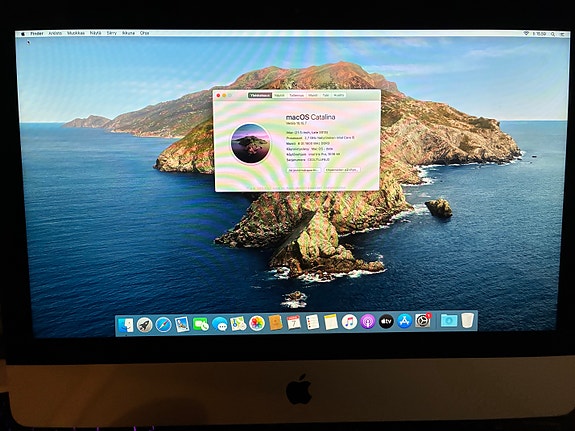
Task: Switch to the Huolto tab
Action: tap(338, 95)
